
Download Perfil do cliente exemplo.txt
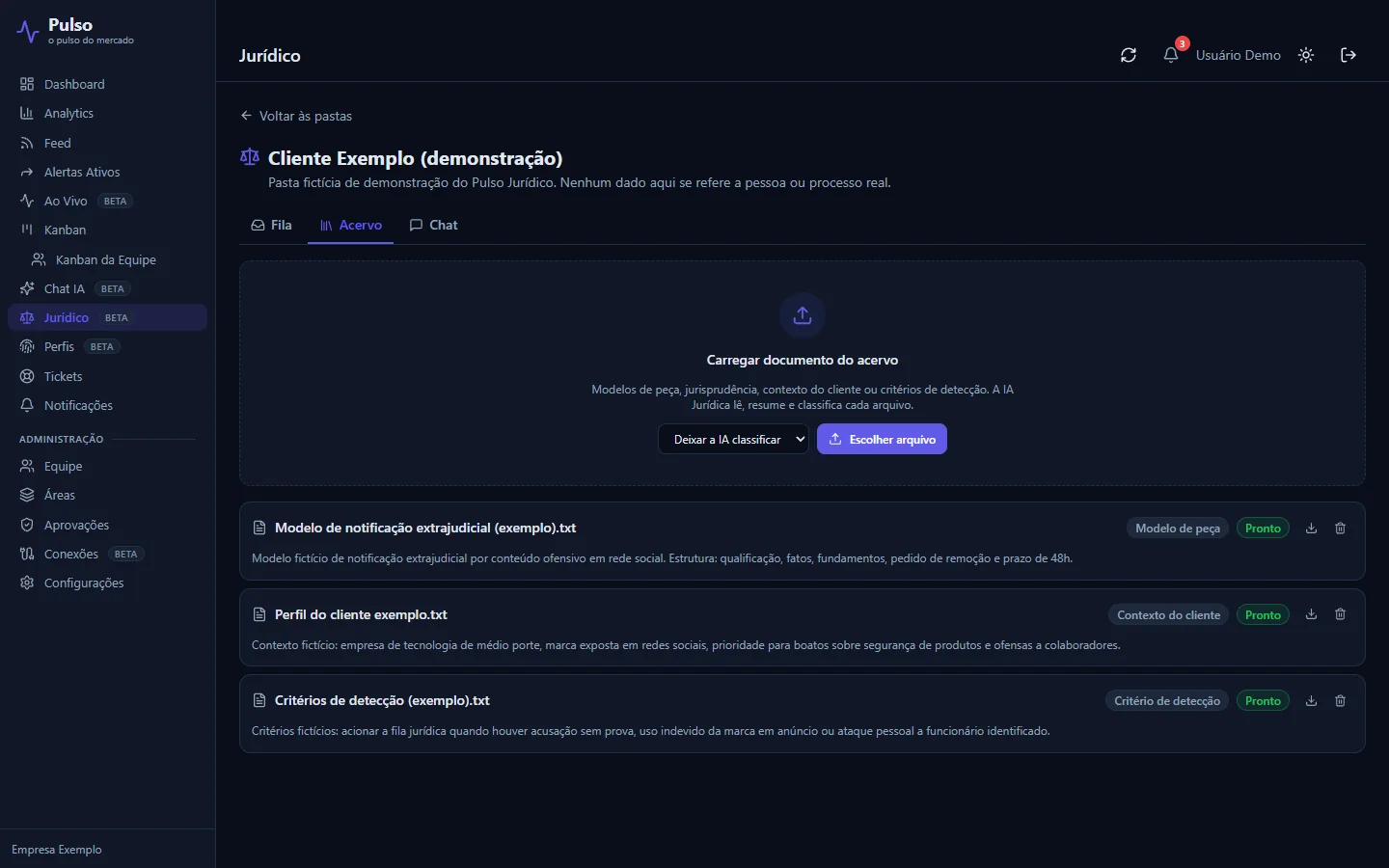point(1311,614)
